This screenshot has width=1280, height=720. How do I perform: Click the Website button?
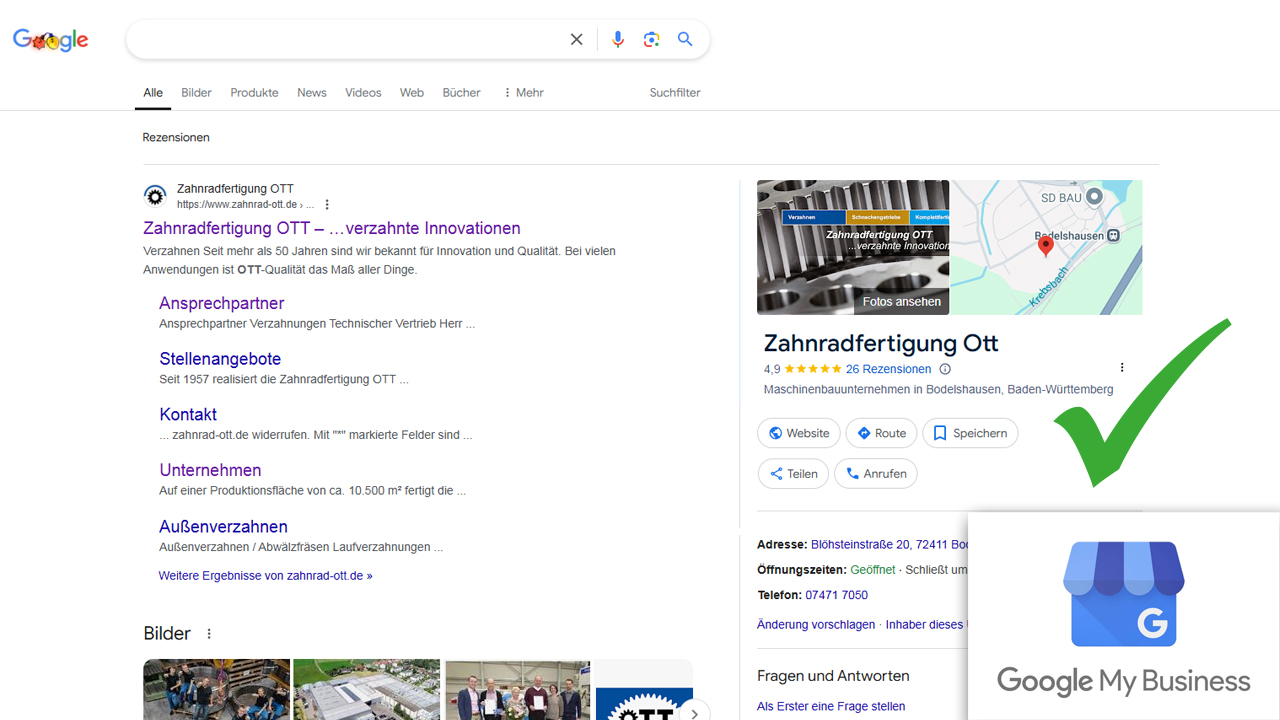798,433
